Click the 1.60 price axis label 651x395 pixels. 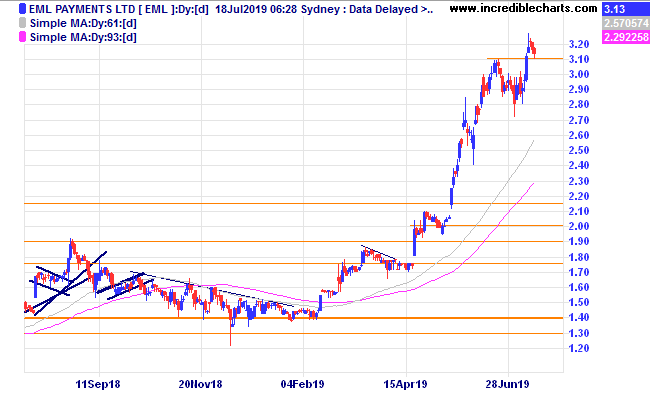point(579,287)
